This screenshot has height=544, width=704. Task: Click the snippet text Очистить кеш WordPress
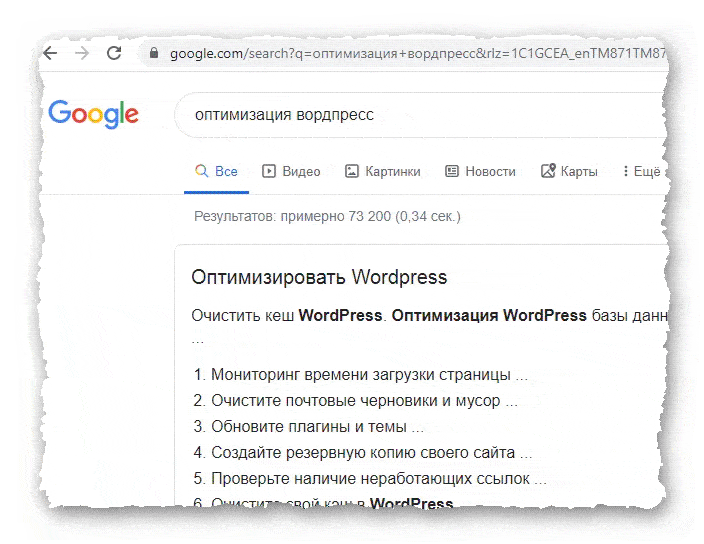(287, 316)
